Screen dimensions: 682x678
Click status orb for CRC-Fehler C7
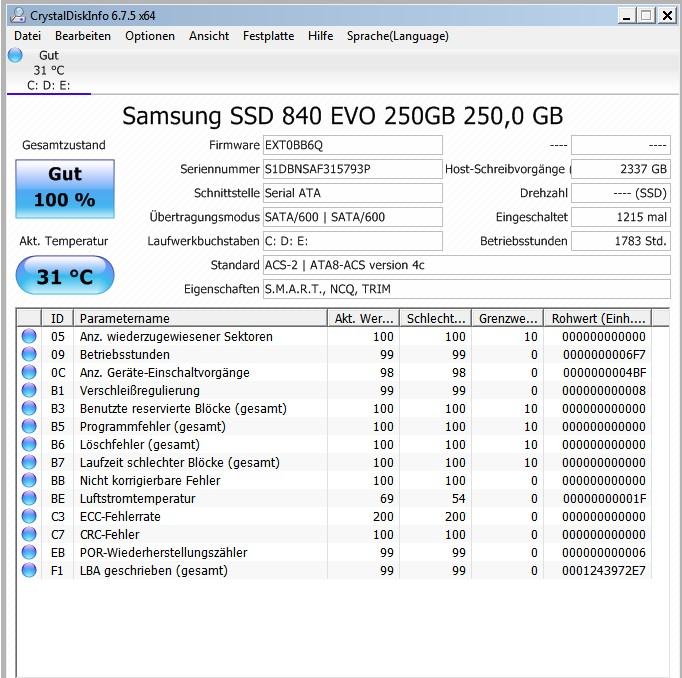29,534
